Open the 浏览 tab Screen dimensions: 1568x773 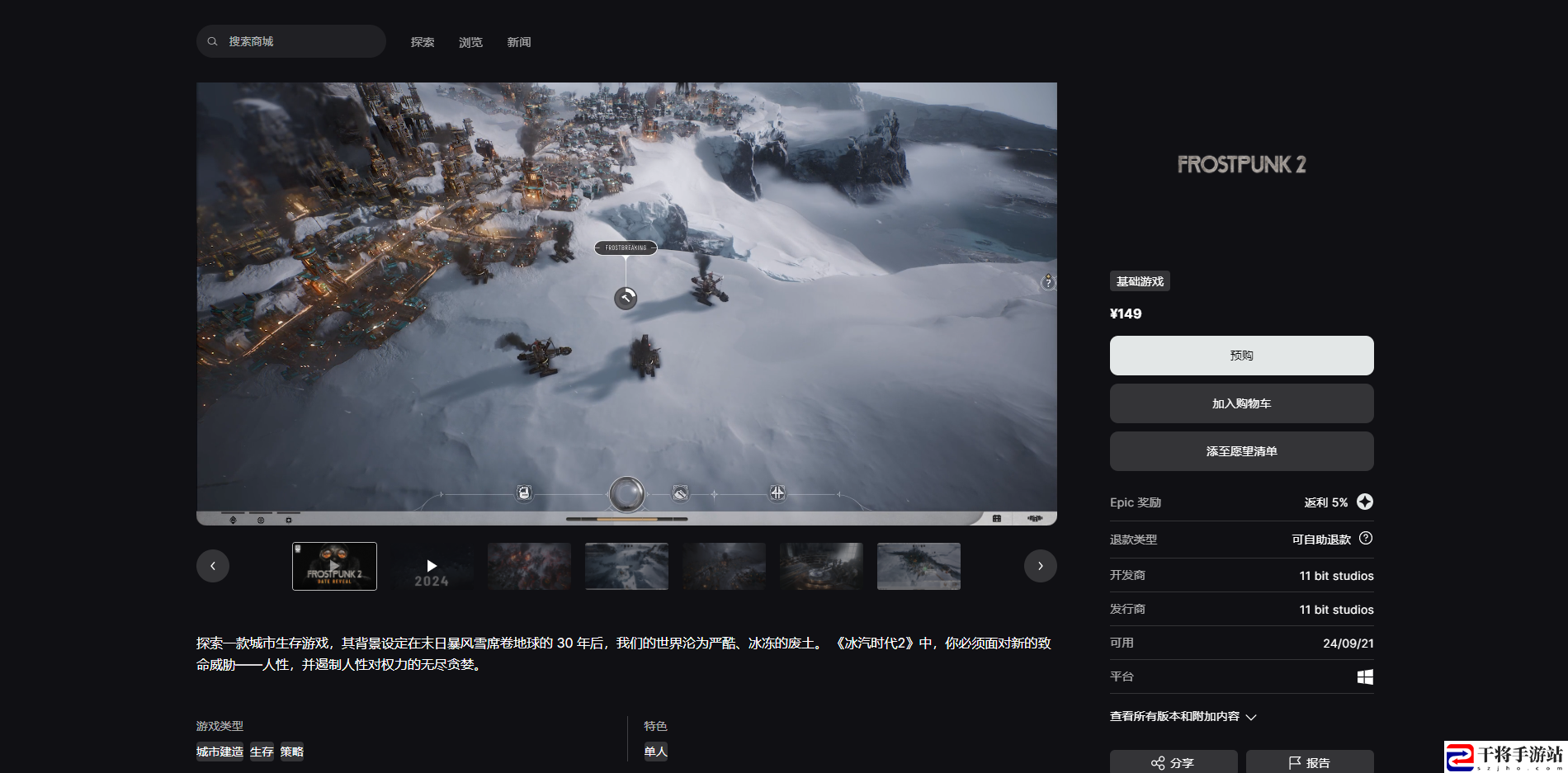470,42
